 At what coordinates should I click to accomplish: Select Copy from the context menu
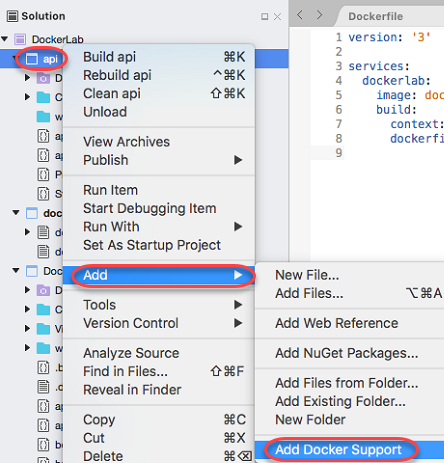pyautogui.click(x=159, y=420)
